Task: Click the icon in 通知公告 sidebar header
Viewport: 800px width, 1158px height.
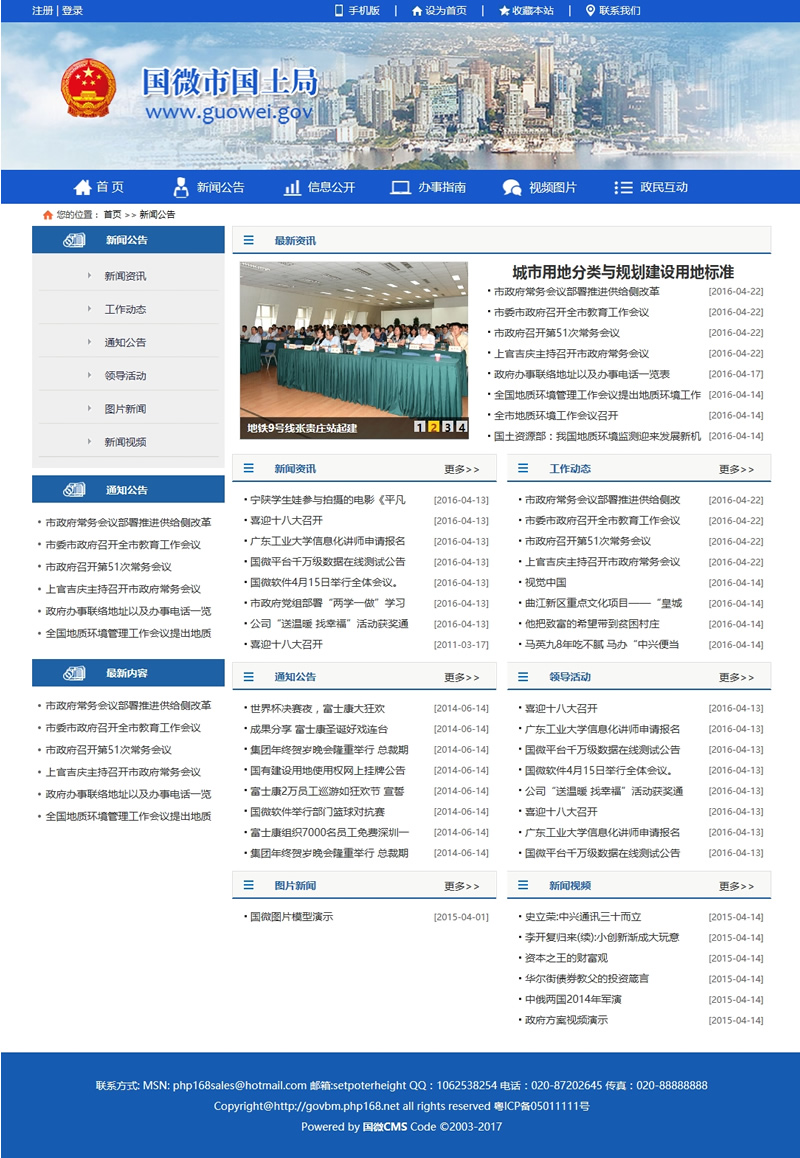Action: (74, 490)
